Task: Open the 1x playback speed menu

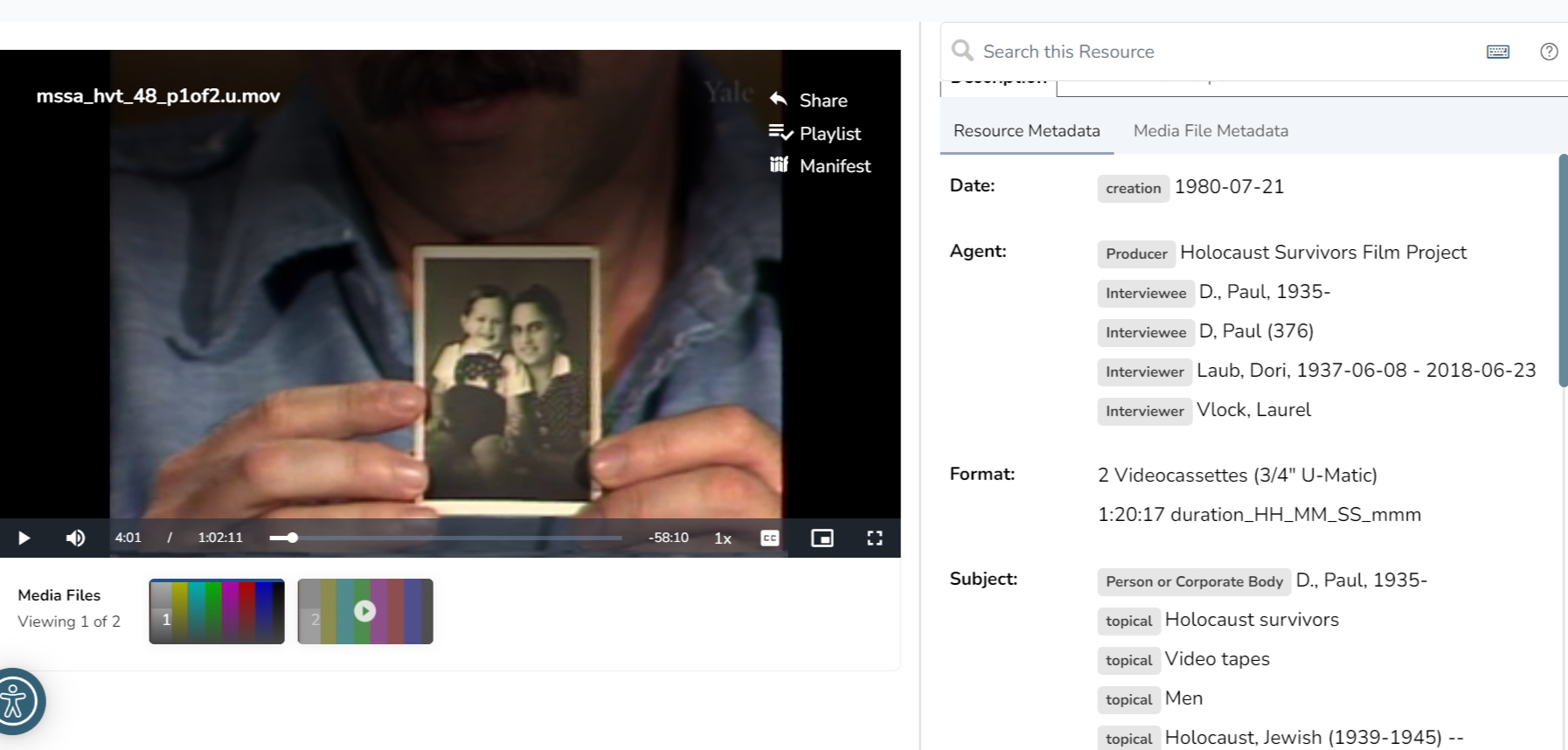Action: tap(723, 538)
